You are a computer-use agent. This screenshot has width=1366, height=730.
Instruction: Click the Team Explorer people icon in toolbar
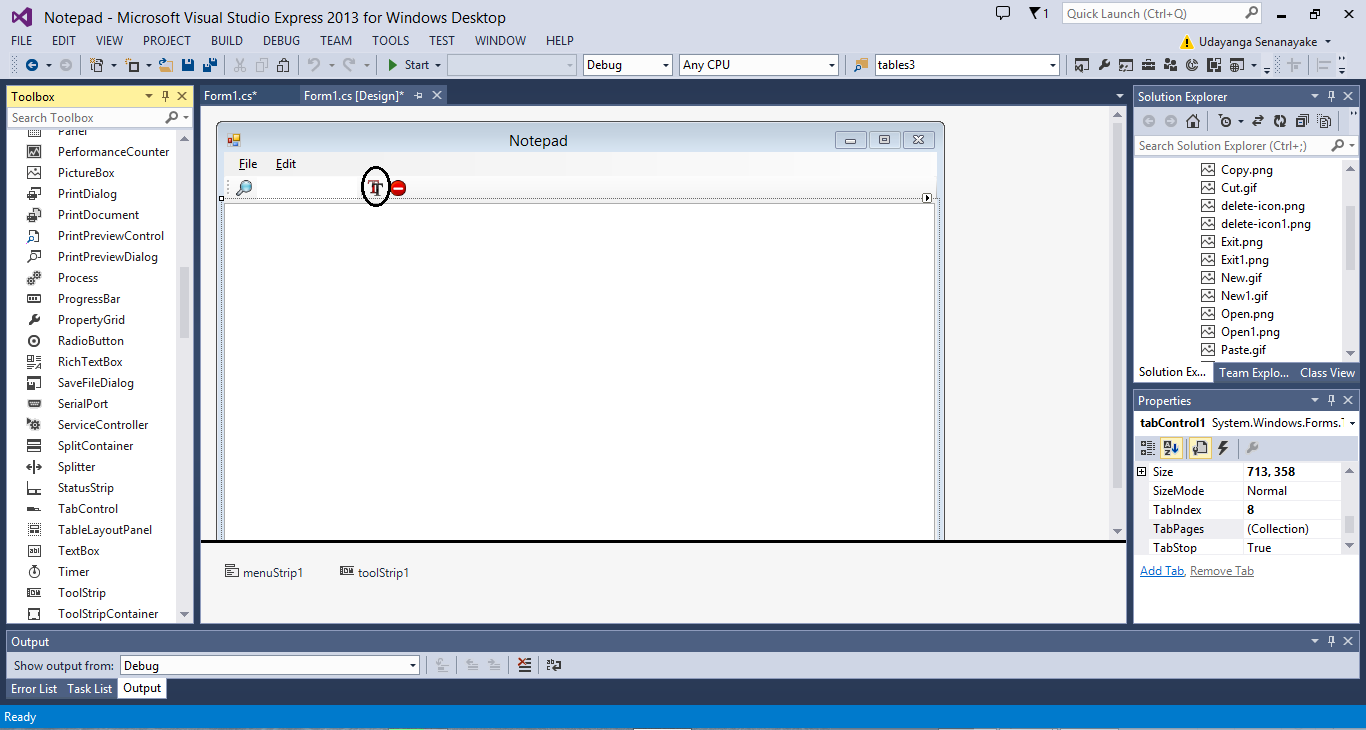(x=1170, y=65)
